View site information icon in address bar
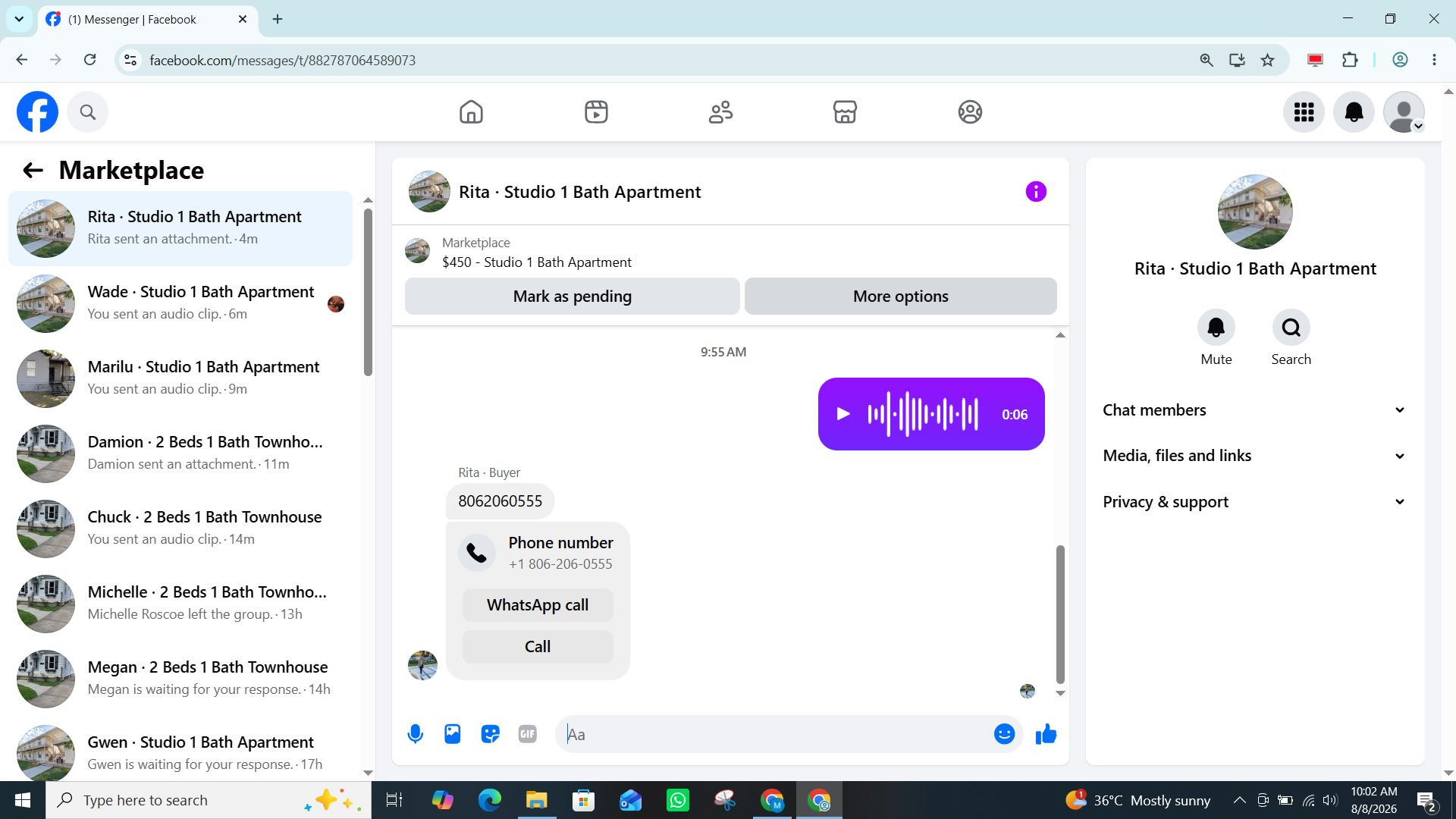This screenshot has width=1456, height=819. (130, 60)
